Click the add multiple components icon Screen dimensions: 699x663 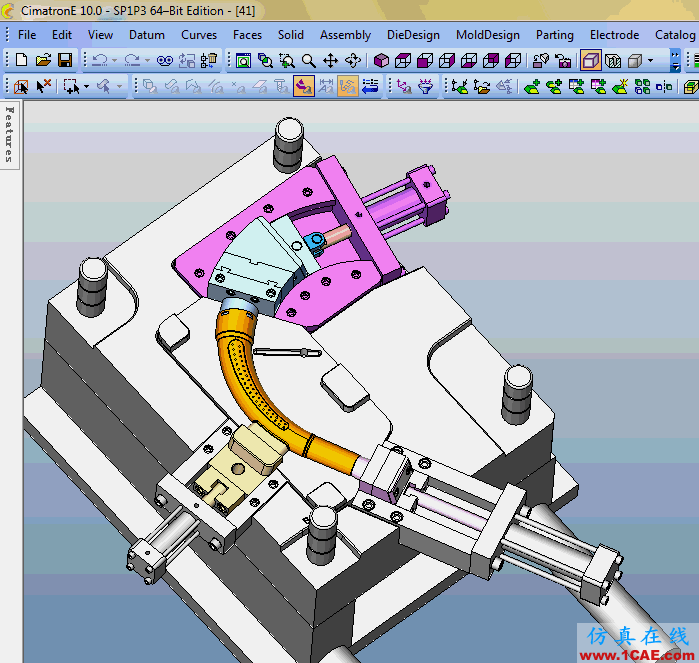554,86
